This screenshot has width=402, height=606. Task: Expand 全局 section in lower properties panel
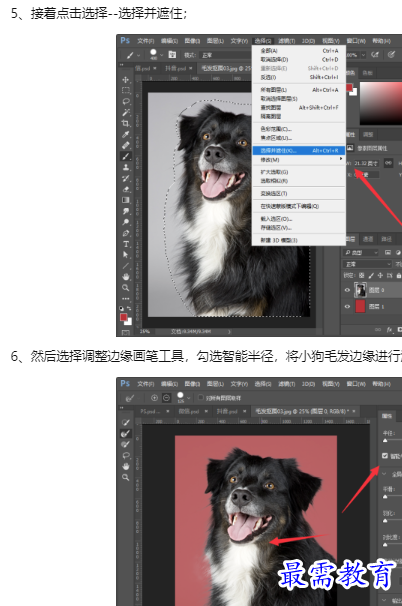[385, 474]
